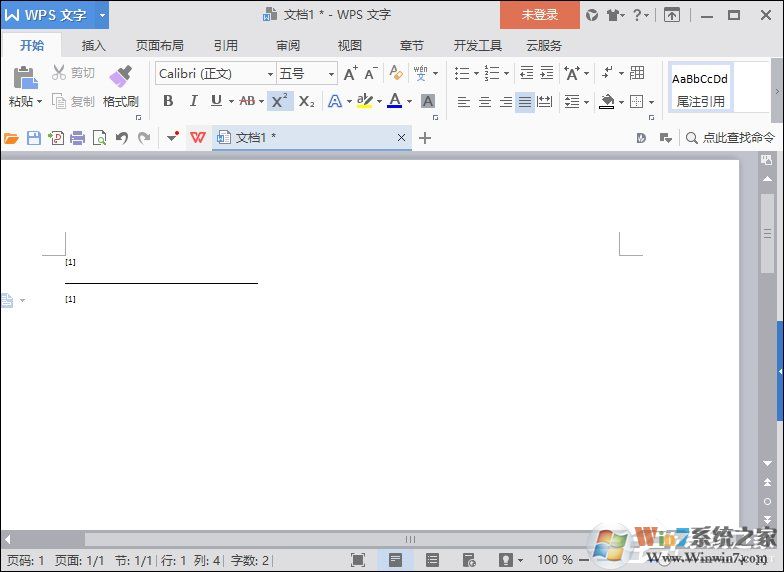Save document with floppy disk icon
Screen dimensions: 784x572
pos(34,138)
